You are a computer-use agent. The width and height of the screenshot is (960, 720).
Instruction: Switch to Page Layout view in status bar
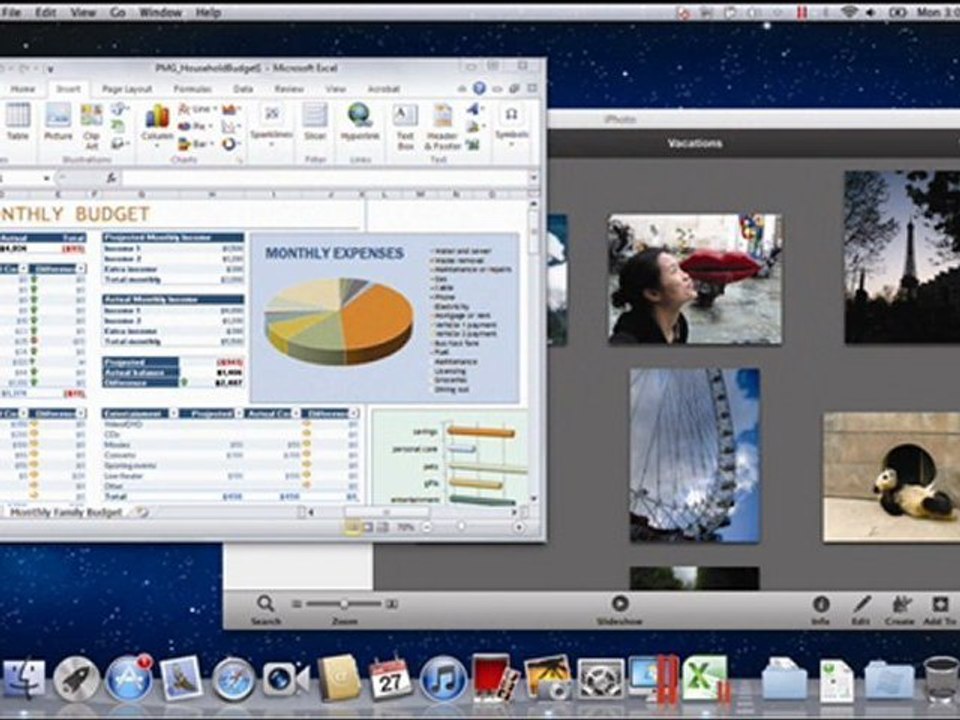tap(367, 527)
